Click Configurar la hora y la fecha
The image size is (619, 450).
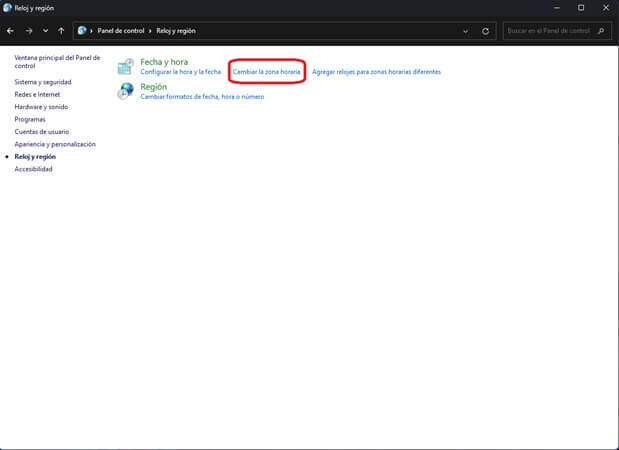[x=180, y=72]
